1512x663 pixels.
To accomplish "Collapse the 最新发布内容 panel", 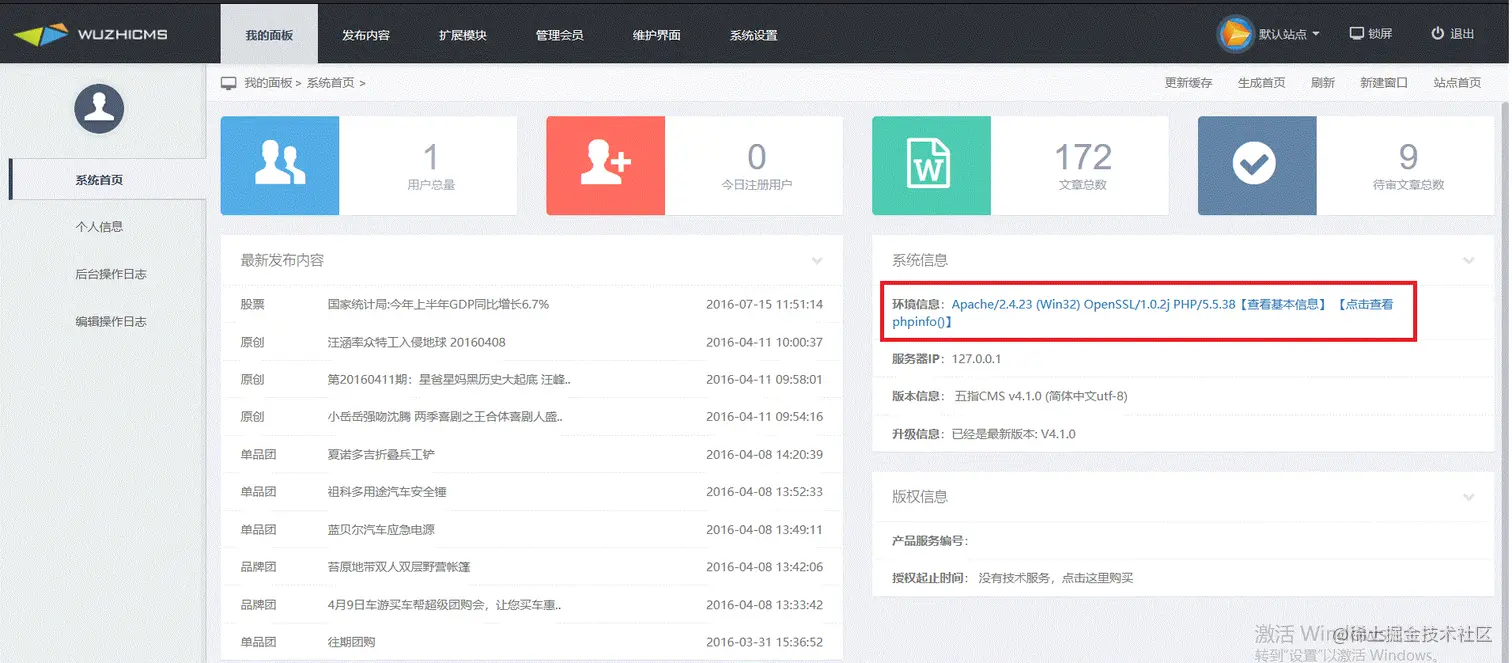I will click(x=817, y=261).
